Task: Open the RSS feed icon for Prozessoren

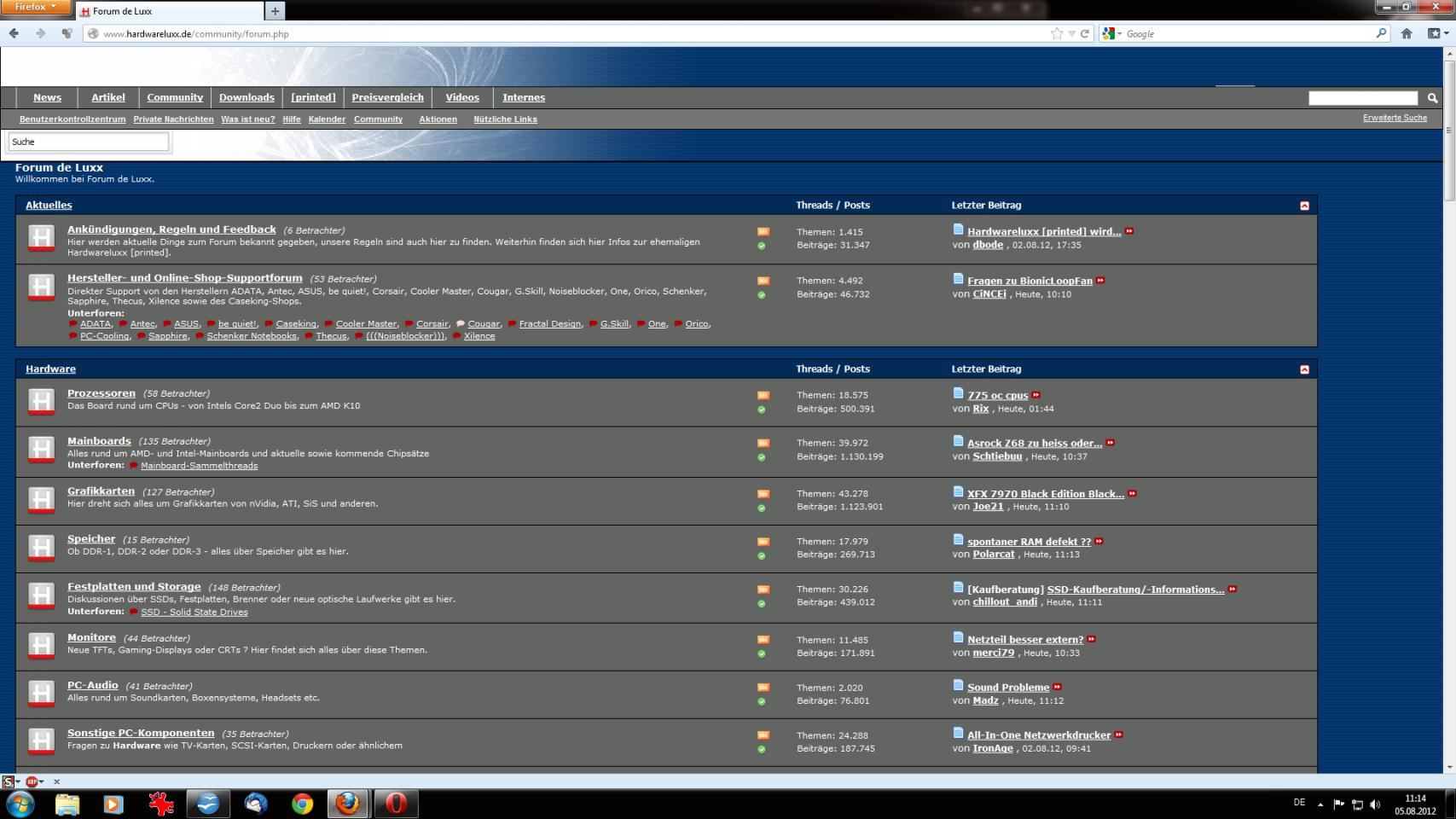Action: [x=763, y=395]
